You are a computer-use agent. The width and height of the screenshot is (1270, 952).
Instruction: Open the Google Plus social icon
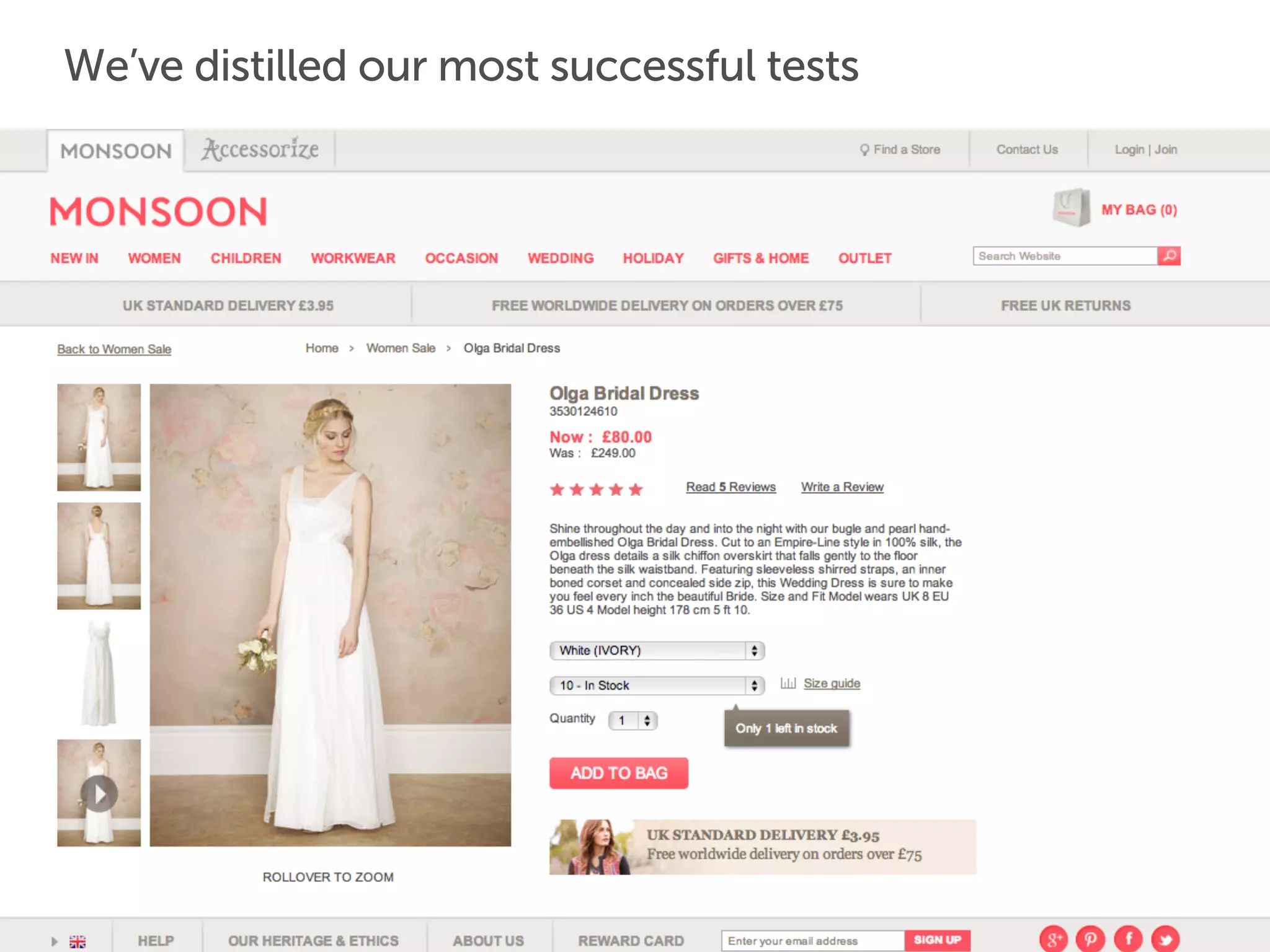tap(1054, 939)
